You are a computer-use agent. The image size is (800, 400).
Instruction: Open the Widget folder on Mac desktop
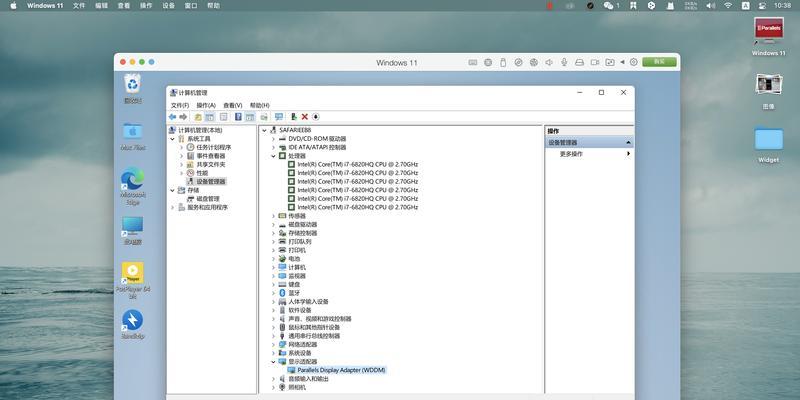(x=768, y=144)
